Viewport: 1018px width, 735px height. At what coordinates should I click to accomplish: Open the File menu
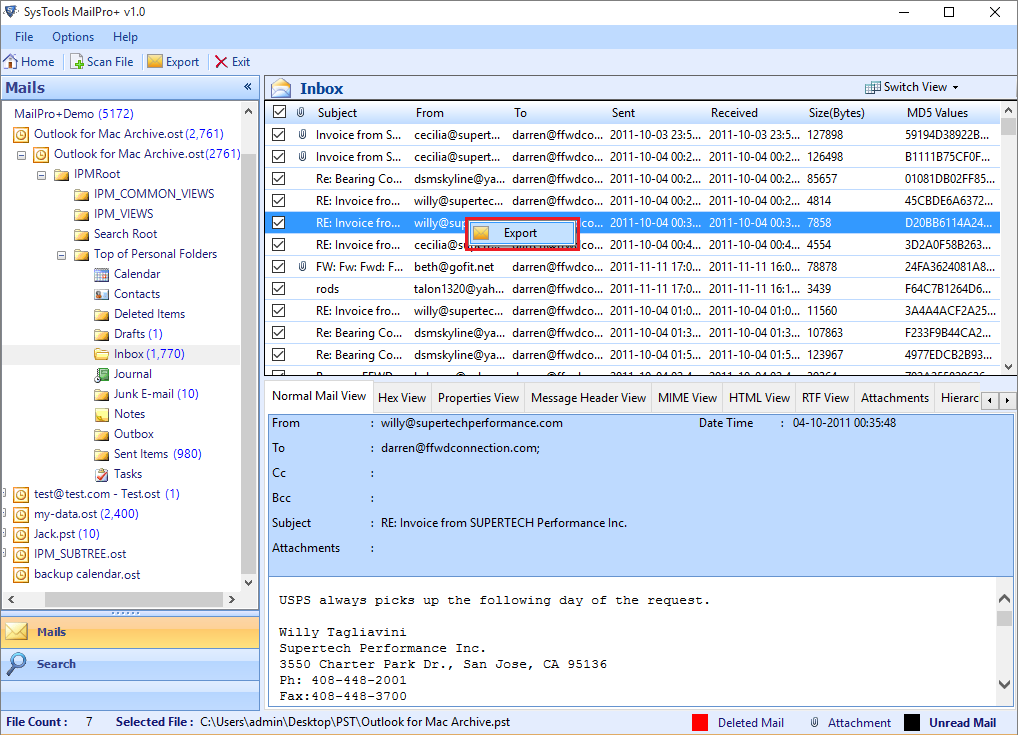pos(24,37)
